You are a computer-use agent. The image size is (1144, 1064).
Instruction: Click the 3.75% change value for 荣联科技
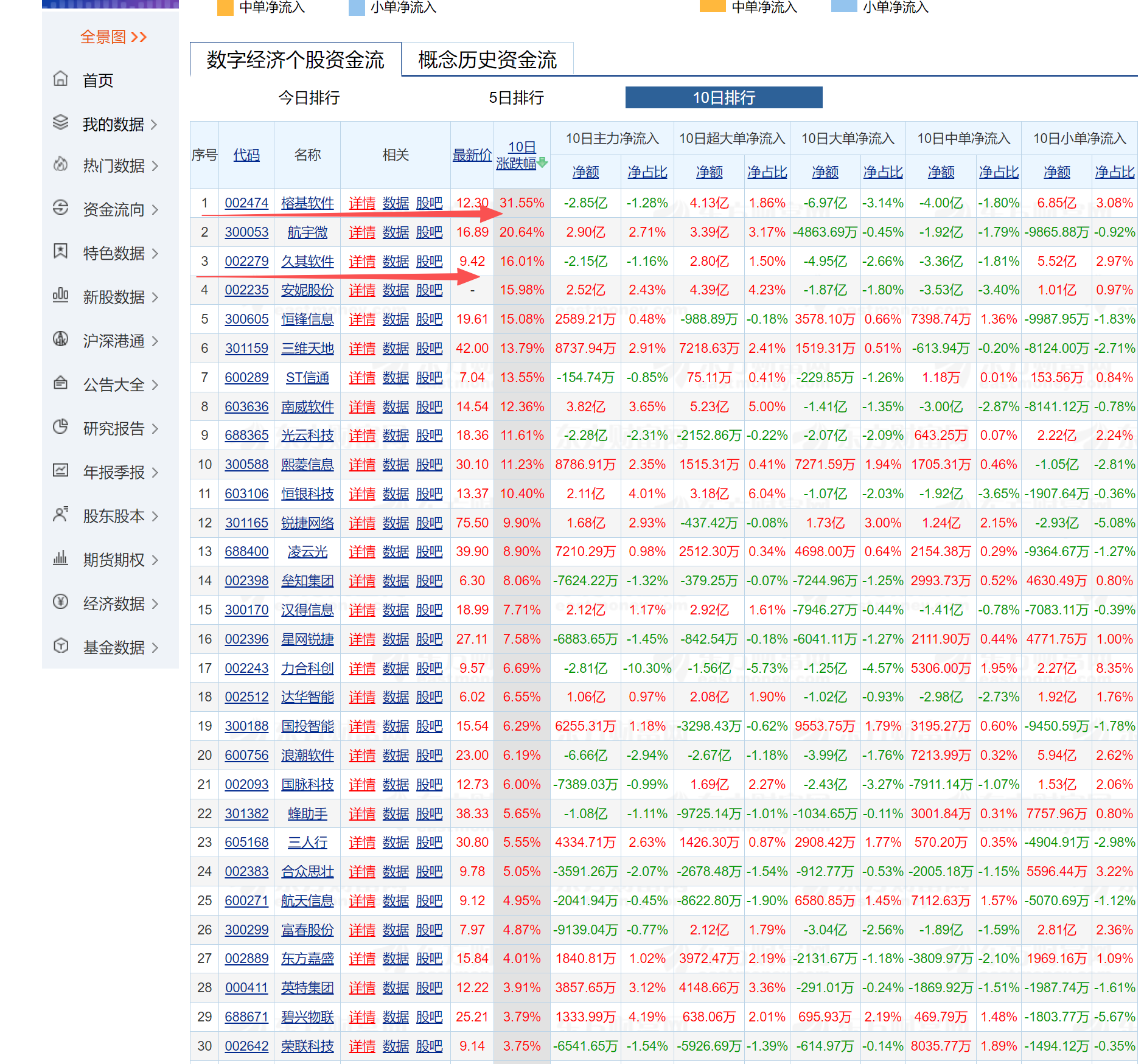tap(522, 1046)
